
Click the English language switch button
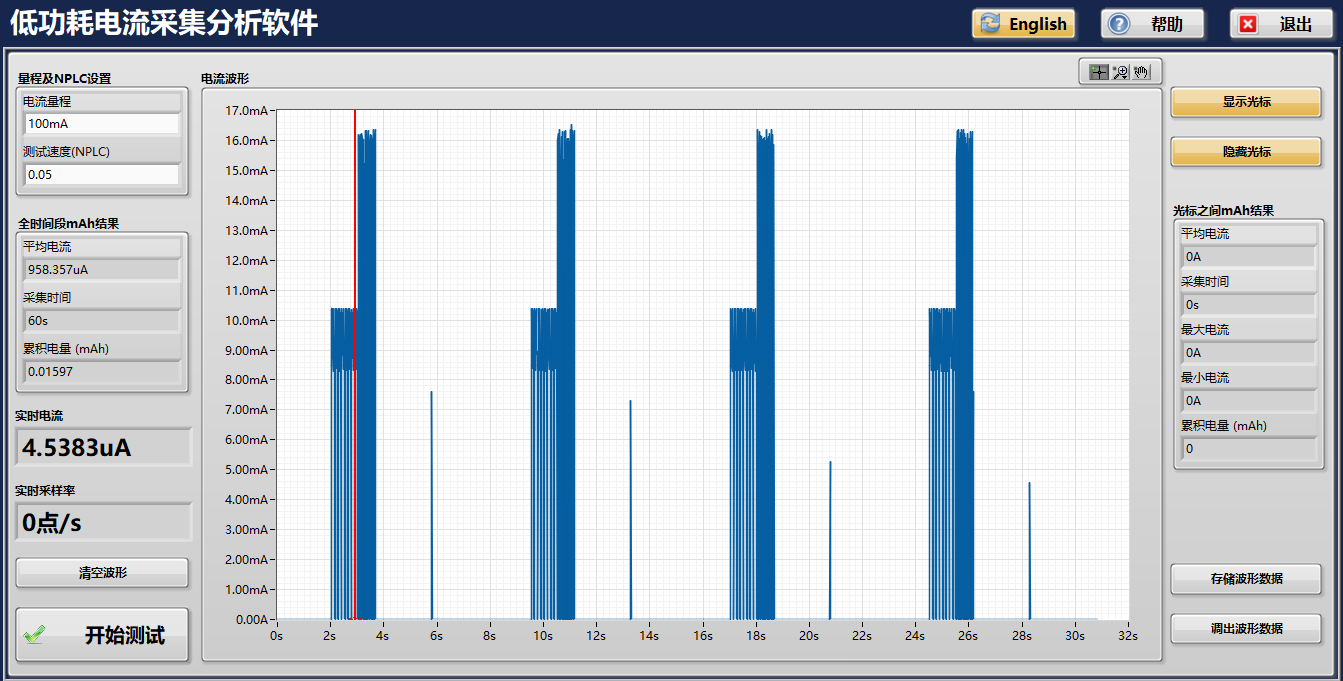1023,24
